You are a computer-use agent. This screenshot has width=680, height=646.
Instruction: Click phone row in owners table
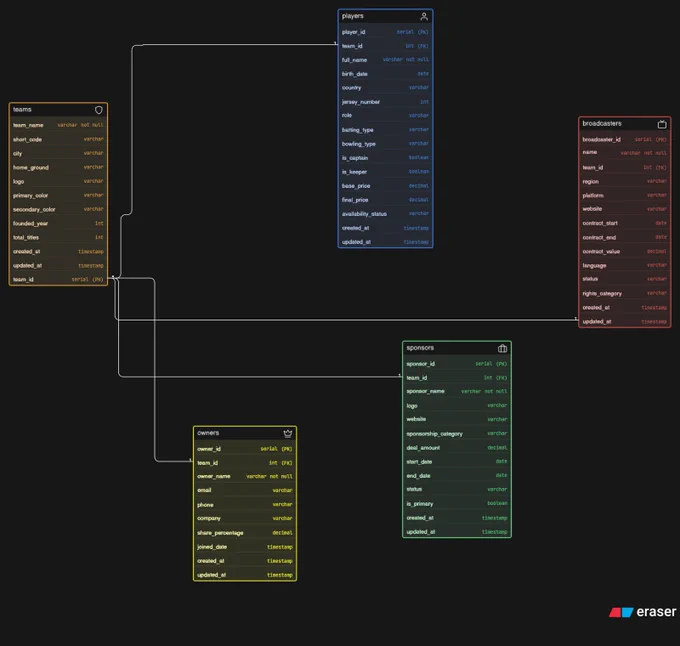pos(245,505)
